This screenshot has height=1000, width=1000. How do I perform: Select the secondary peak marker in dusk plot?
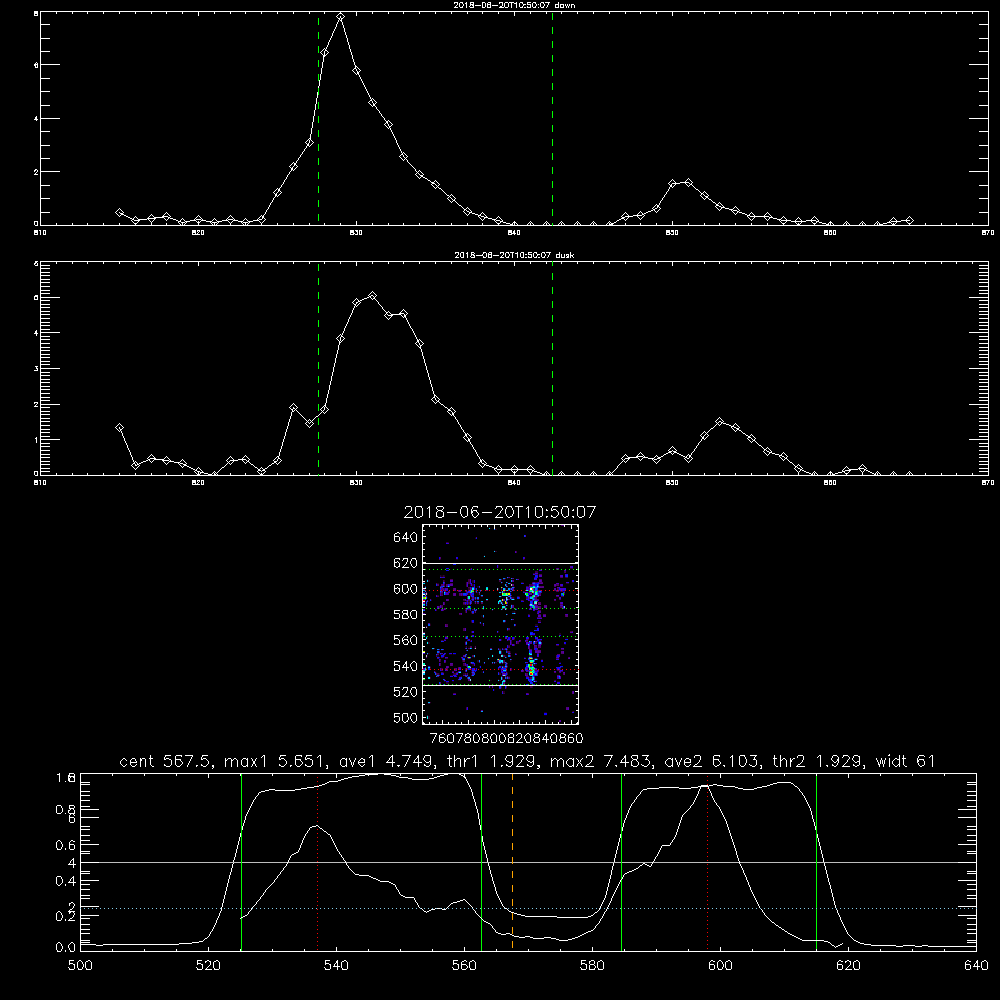point(719,422)
